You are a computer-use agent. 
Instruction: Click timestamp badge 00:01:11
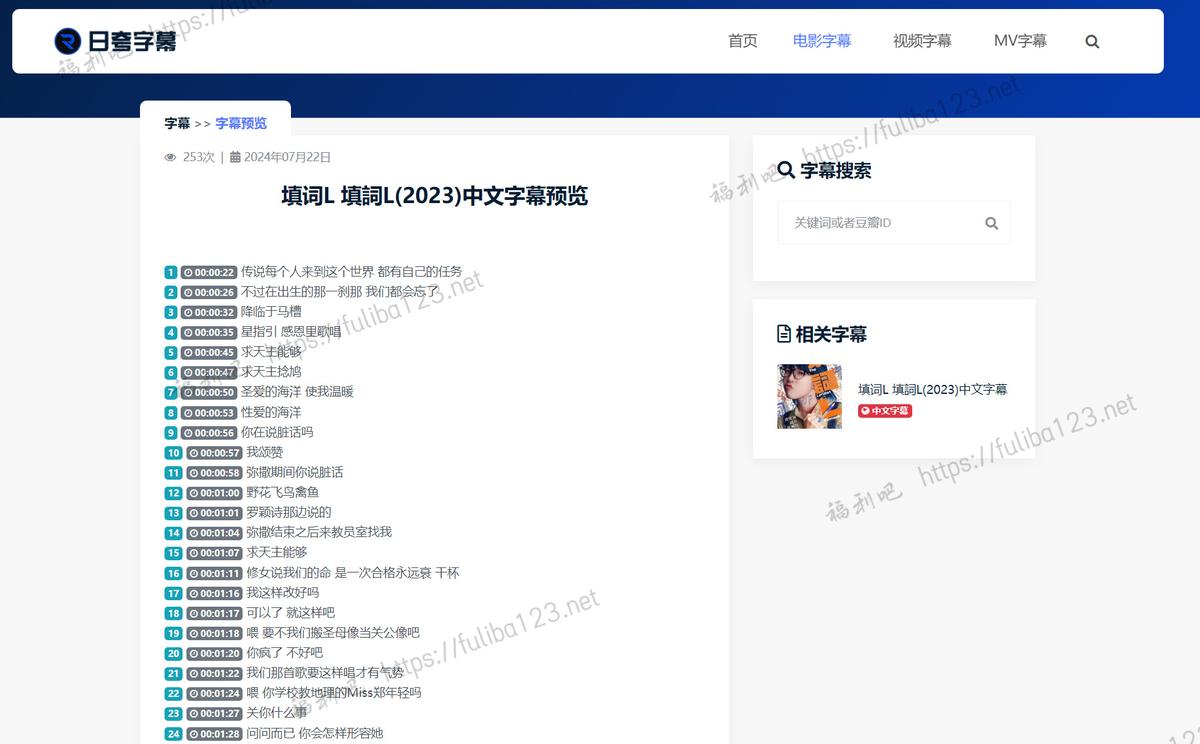coord(215,573)
